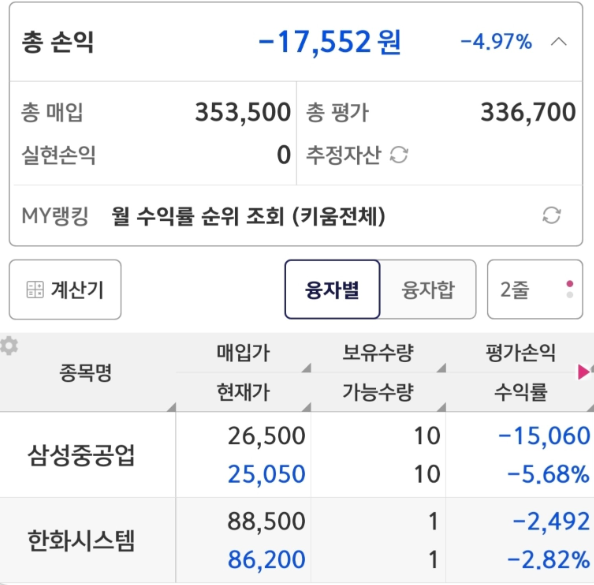Select the 융자별 toggle option
Screen dimensions: 594x585
pyautogui.click(x=332, y=289)
